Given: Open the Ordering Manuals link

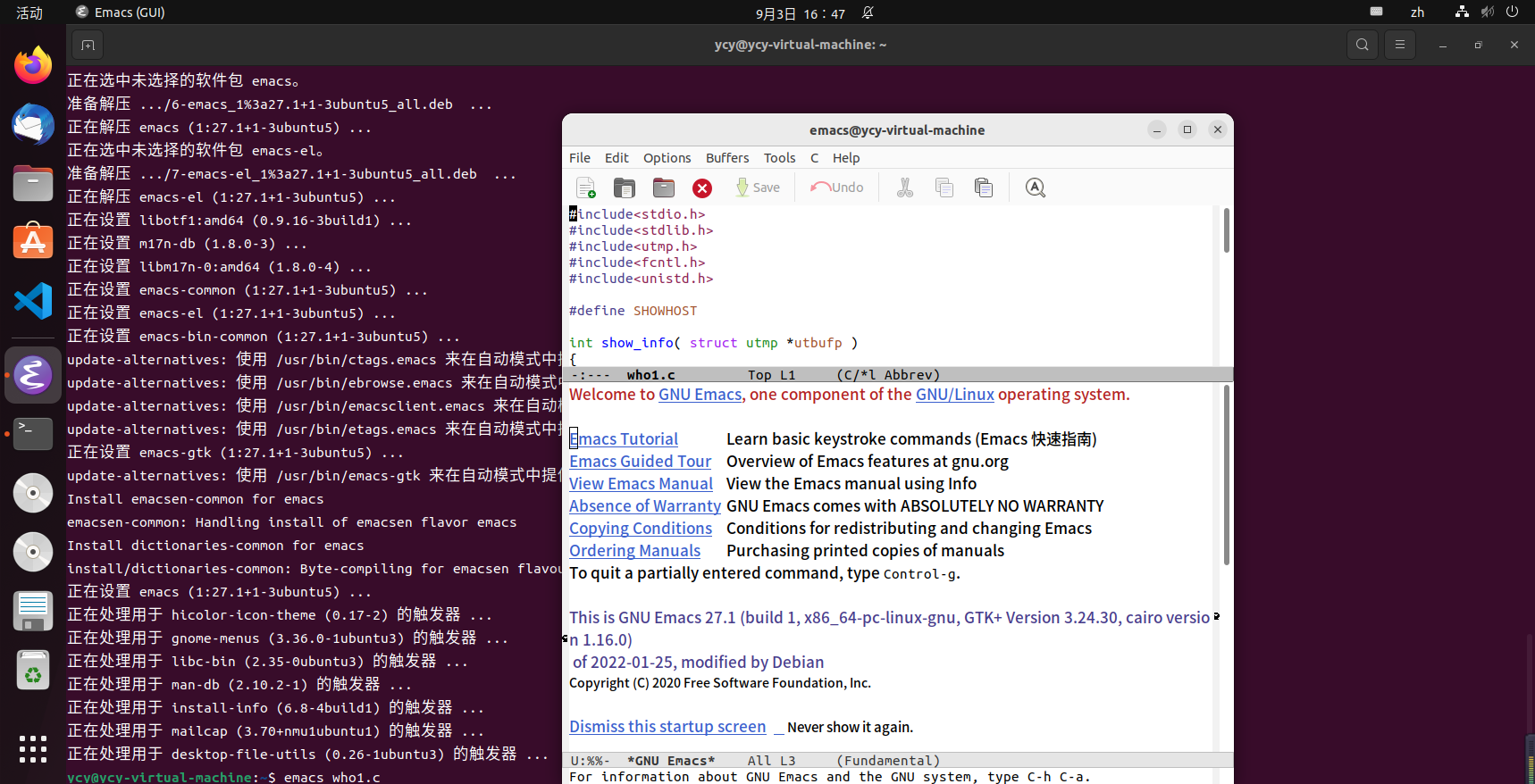Looking at the screenshot, I should click(x=634, y=551).
